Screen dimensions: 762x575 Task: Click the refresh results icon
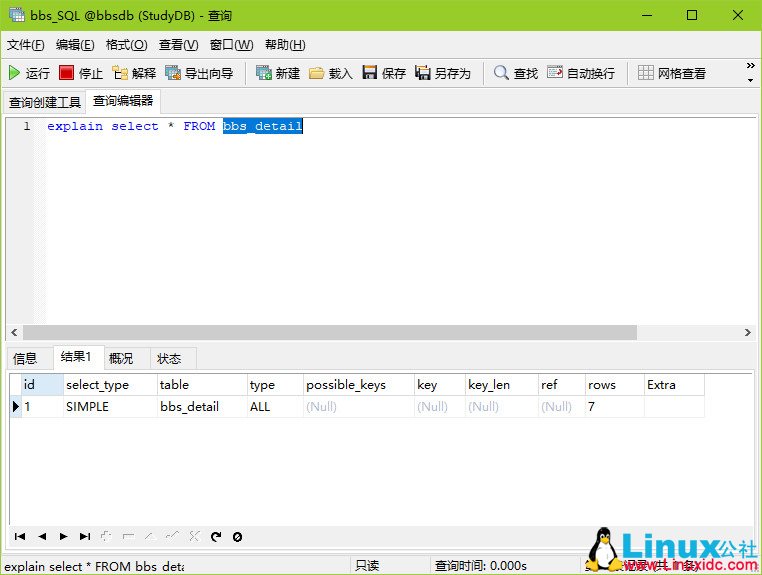216,537
